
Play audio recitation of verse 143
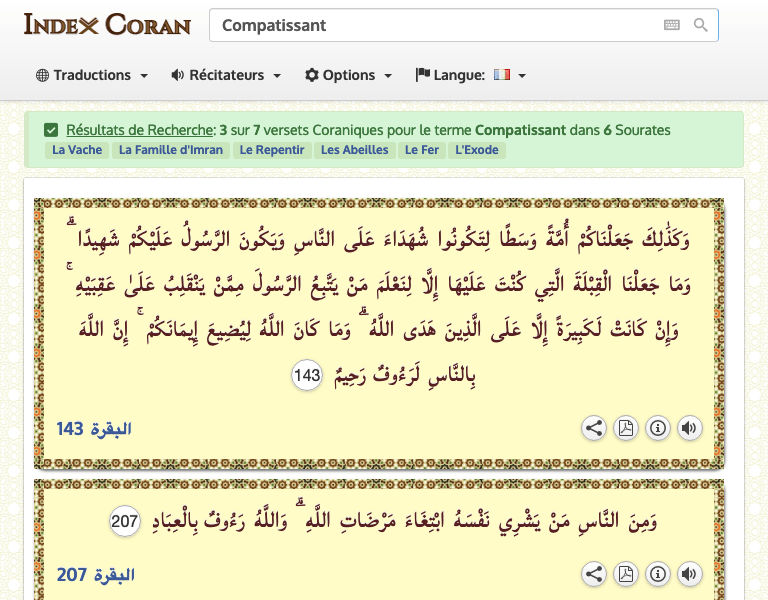(x=688, y=429)
